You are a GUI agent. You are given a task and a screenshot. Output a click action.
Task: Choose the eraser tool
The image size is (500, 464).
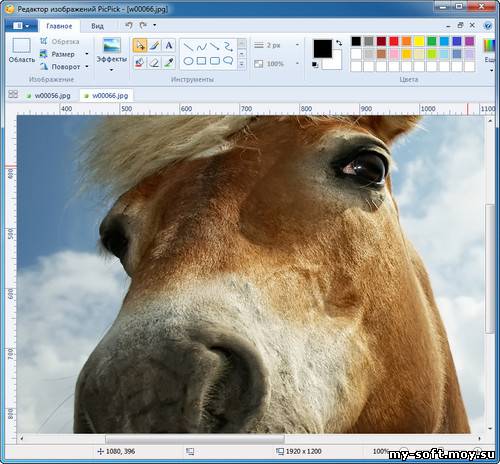point(154,62)
